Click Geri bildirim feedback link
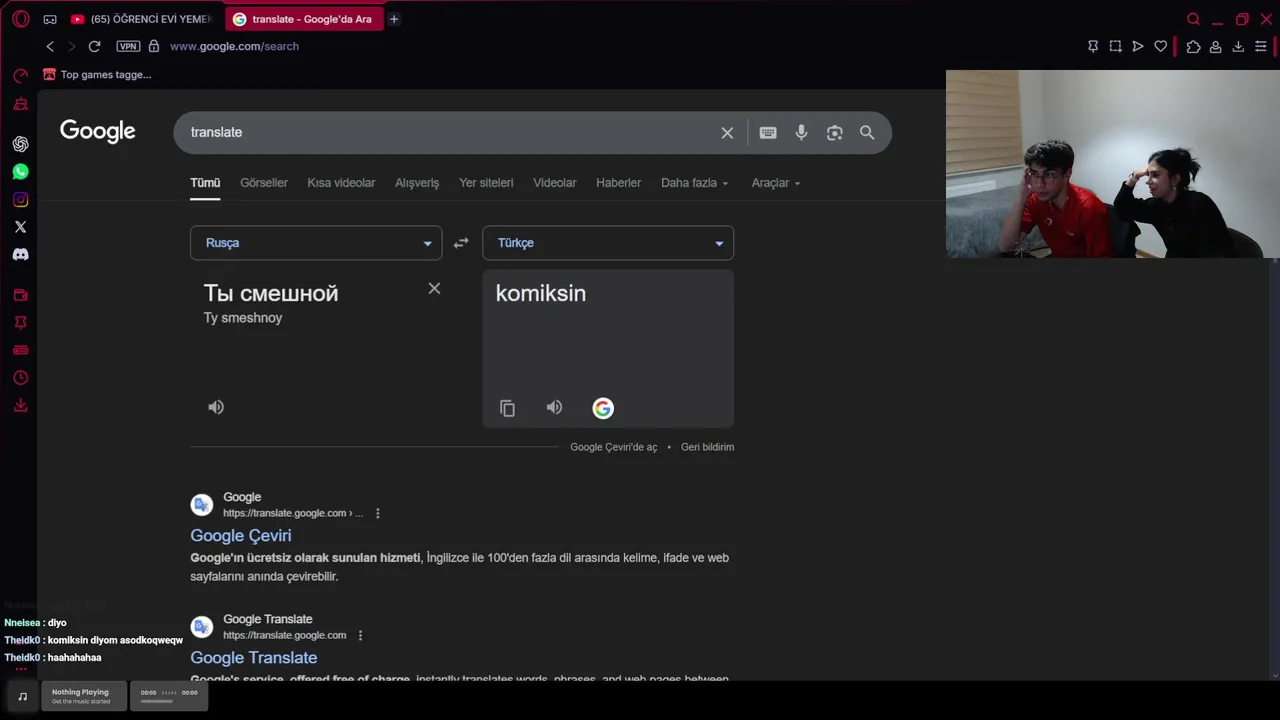 (x=707, y=447)
